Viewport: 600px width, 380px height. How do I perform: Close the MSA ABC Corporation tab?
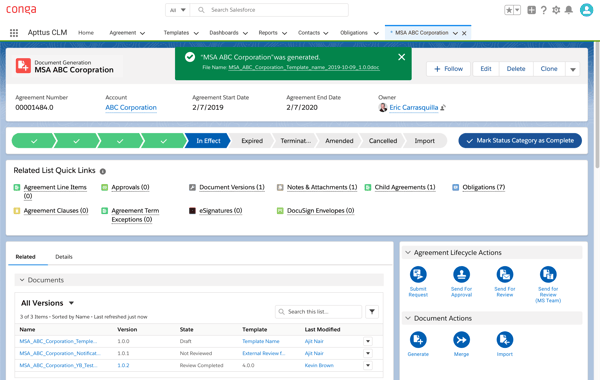pos(464,33)
